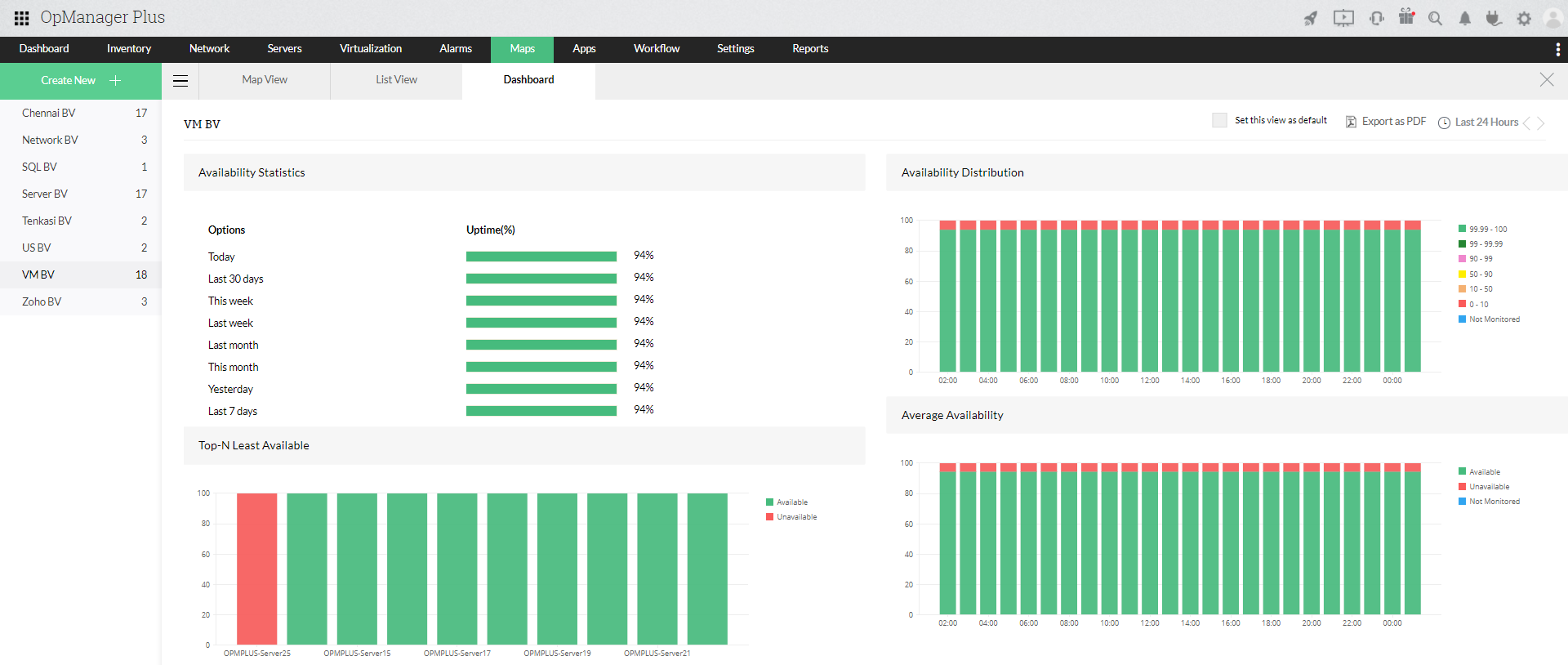Open the Dashboard menu item
This screenshot has width=1568, height=665.
tap(44, 49)
